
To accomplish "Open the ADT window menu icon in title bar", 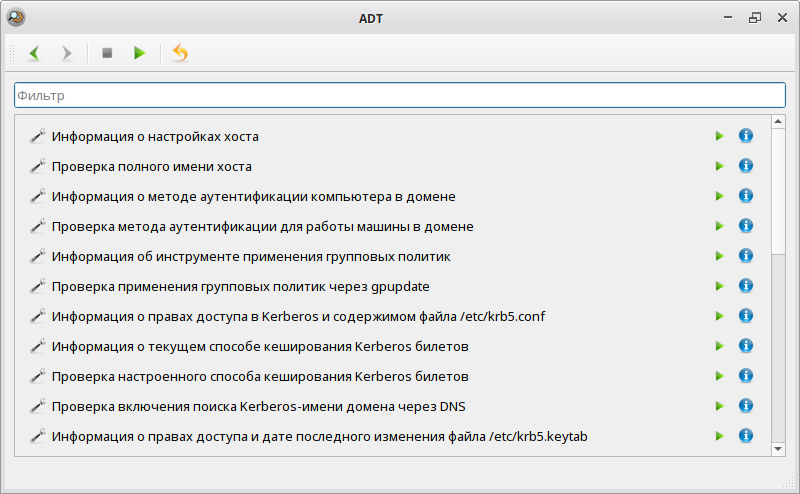I will pos(16,17).
